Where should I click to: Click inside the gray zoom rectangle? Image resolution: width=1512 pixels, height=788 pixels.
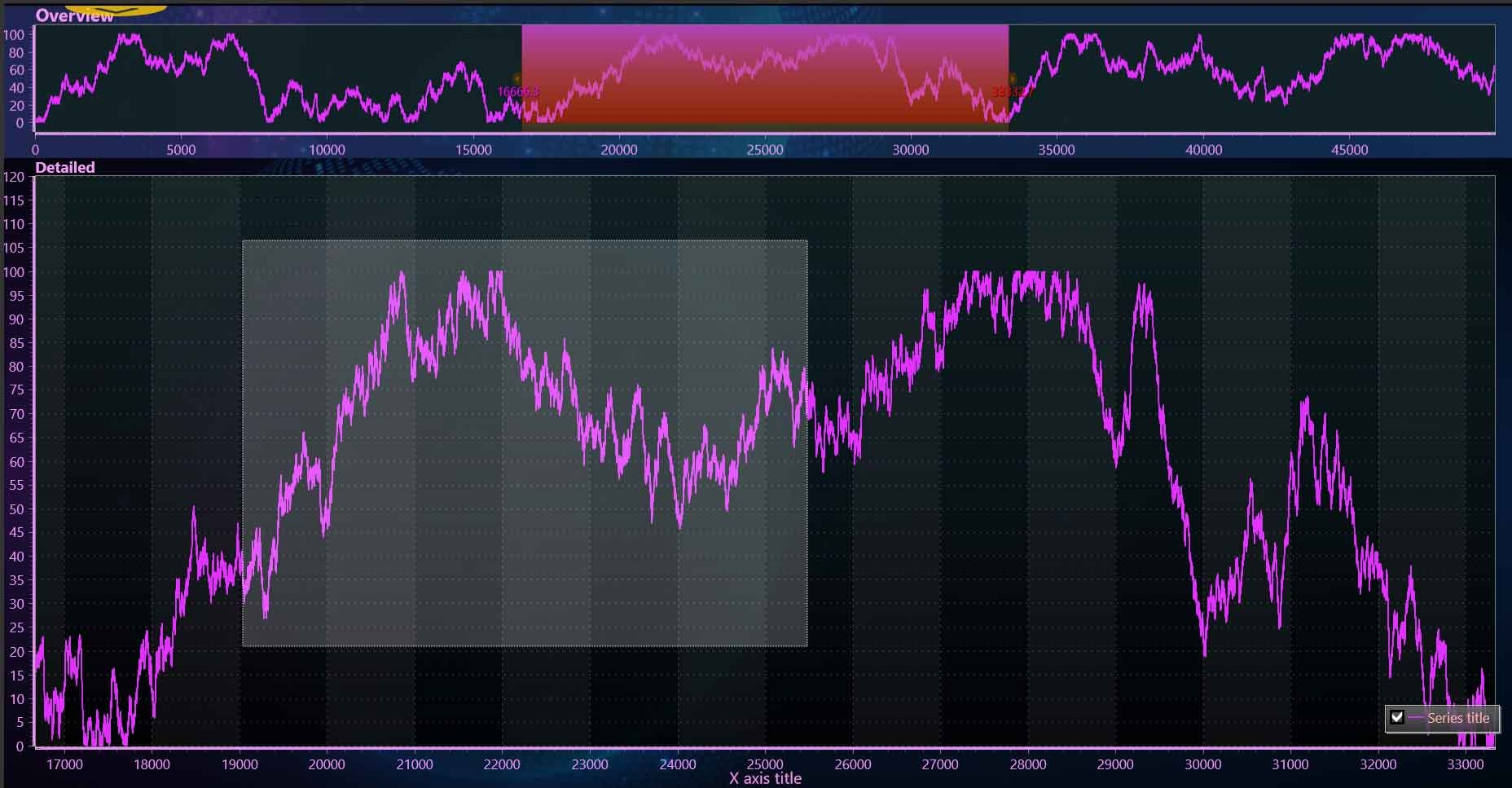coord(525,443)
